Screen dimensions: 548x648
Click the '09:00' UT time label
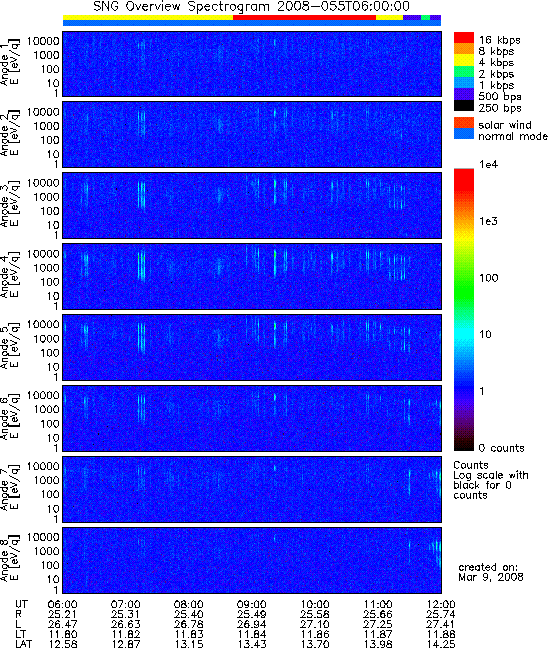click(x=251, y=605)
